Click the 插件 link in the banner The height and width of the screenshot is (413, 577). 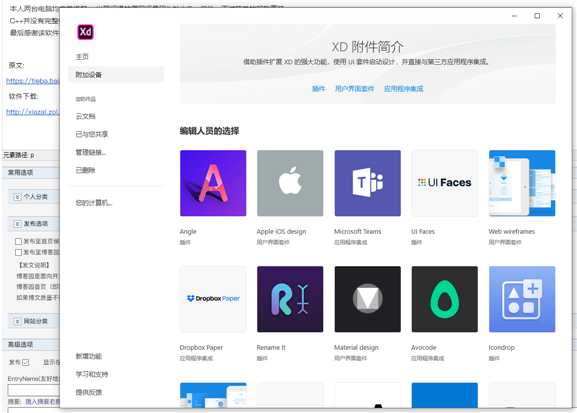(319, 89)
